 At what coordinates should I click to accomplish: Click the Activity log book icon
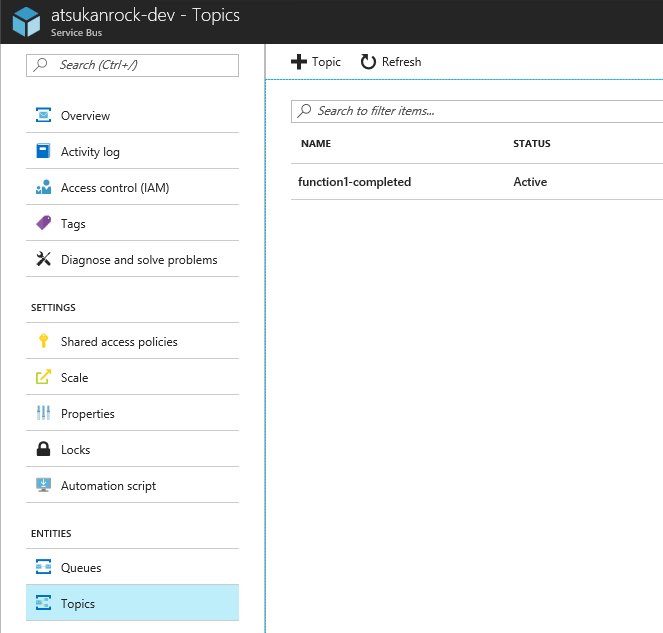43,151
